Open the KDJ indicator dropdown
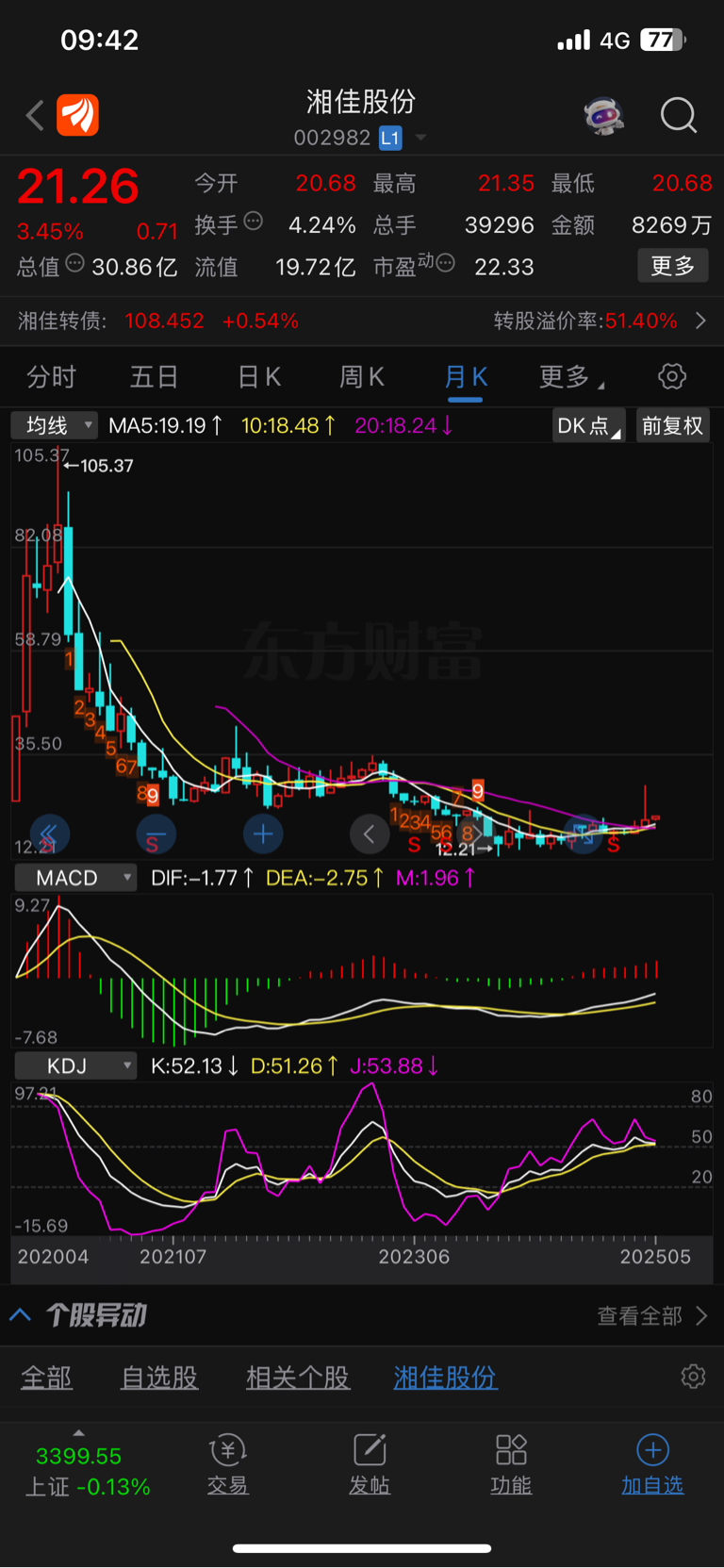This screenshot has width=724, height=1568. (x=76, y=1065)
